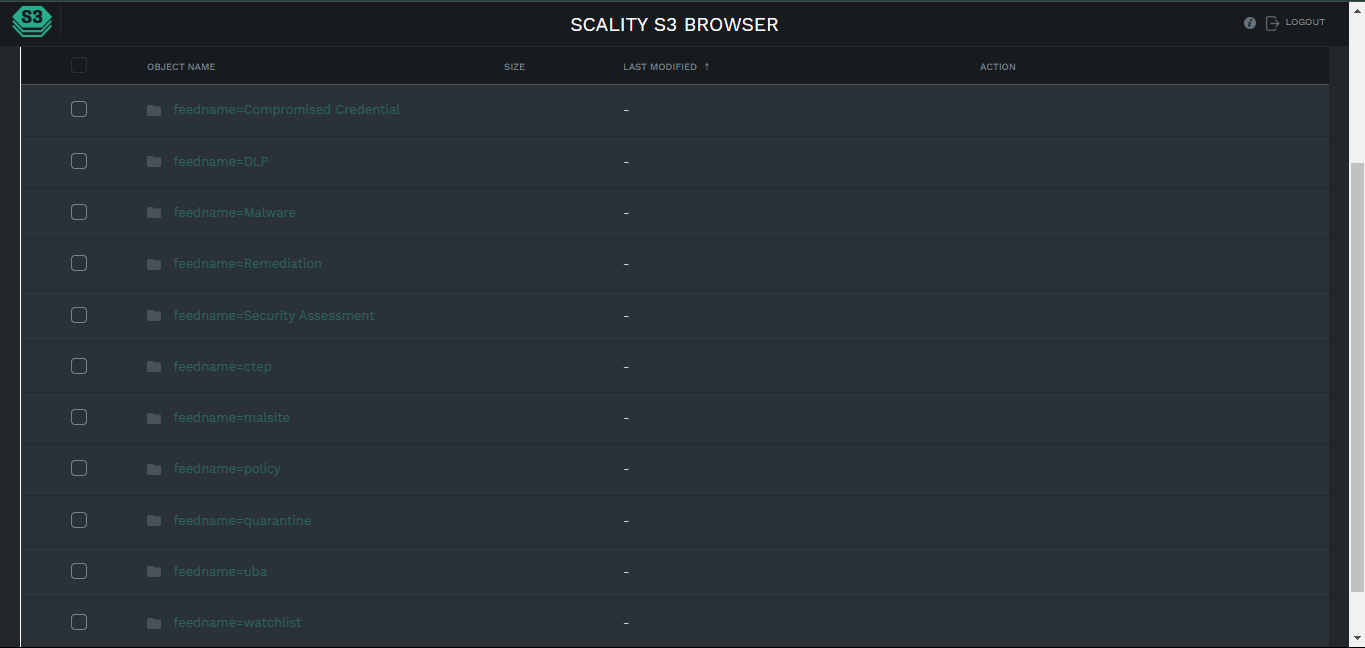1365x648 pixels.
Task: Check the feedname=DLP row checkbox
Action: (79, 161)
